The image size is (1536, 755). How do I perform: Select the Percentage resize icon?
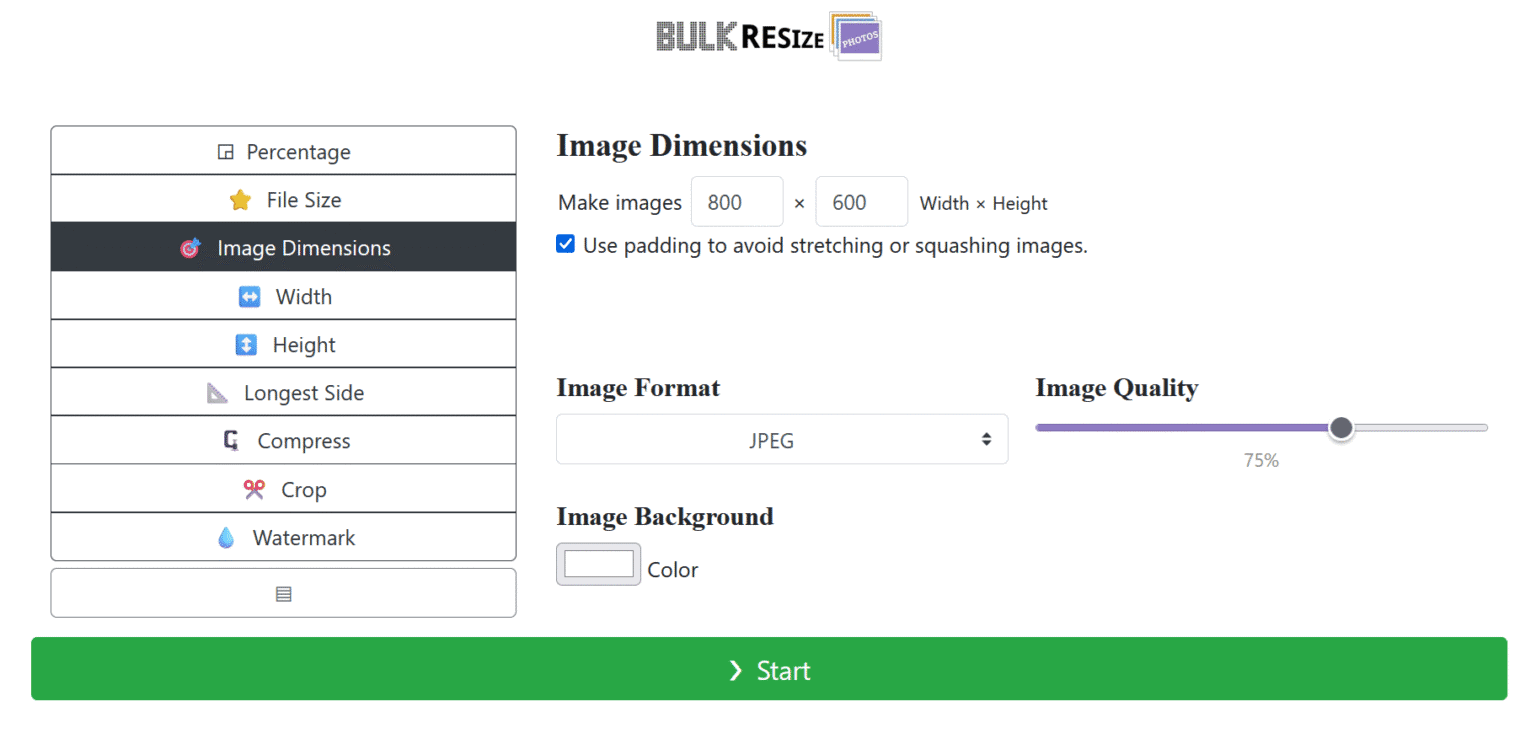(226, 151)
